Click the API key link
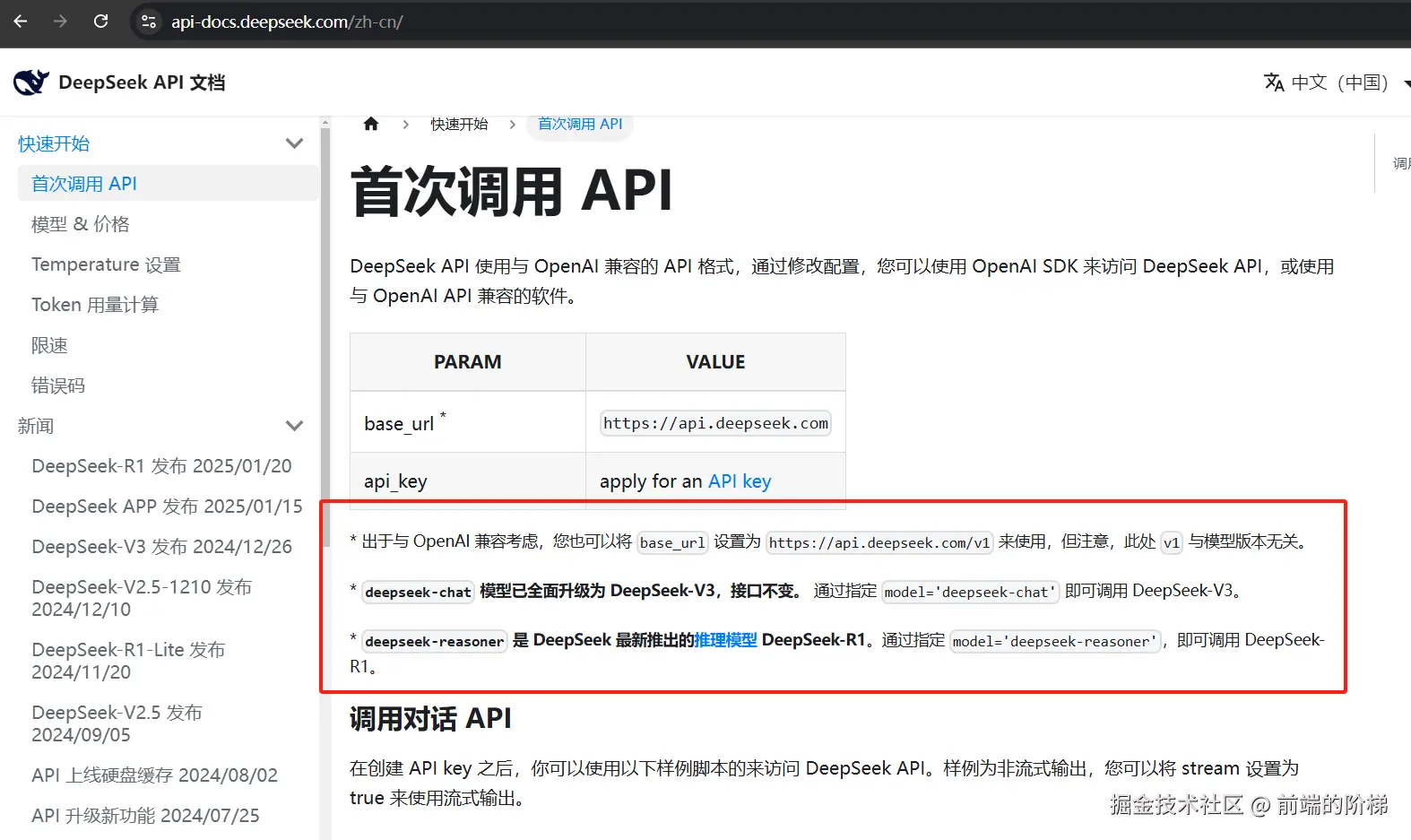This screenshot has height=840, width=1411. (x=740, y=481)
